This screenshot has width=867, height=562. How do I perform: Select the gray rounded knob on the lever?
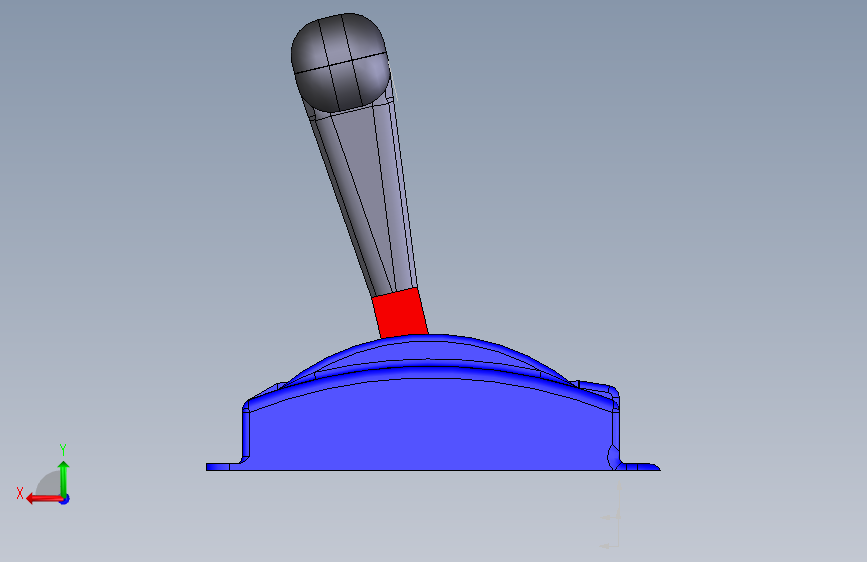(x=341, y=63)
